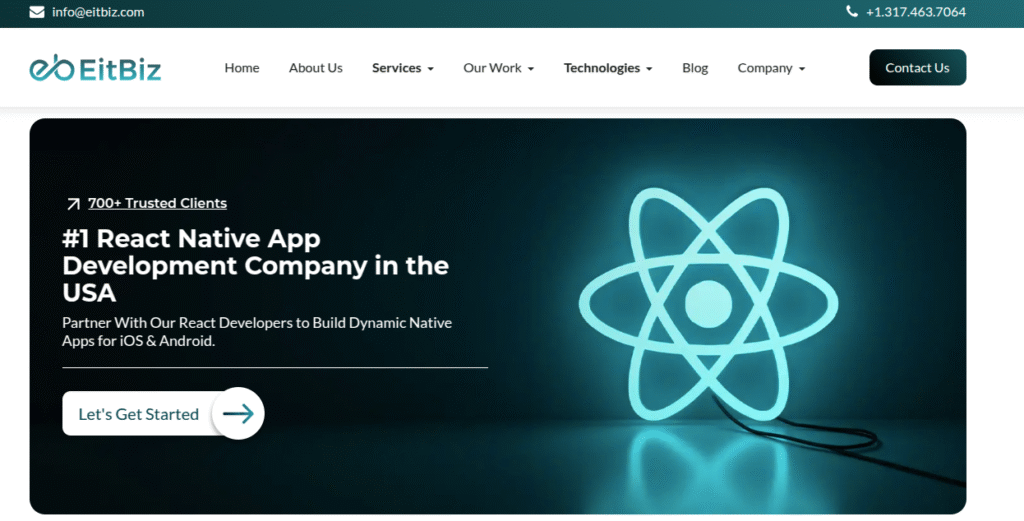
Task: Click the circular right-arrow icon
Action: (238, 413)
